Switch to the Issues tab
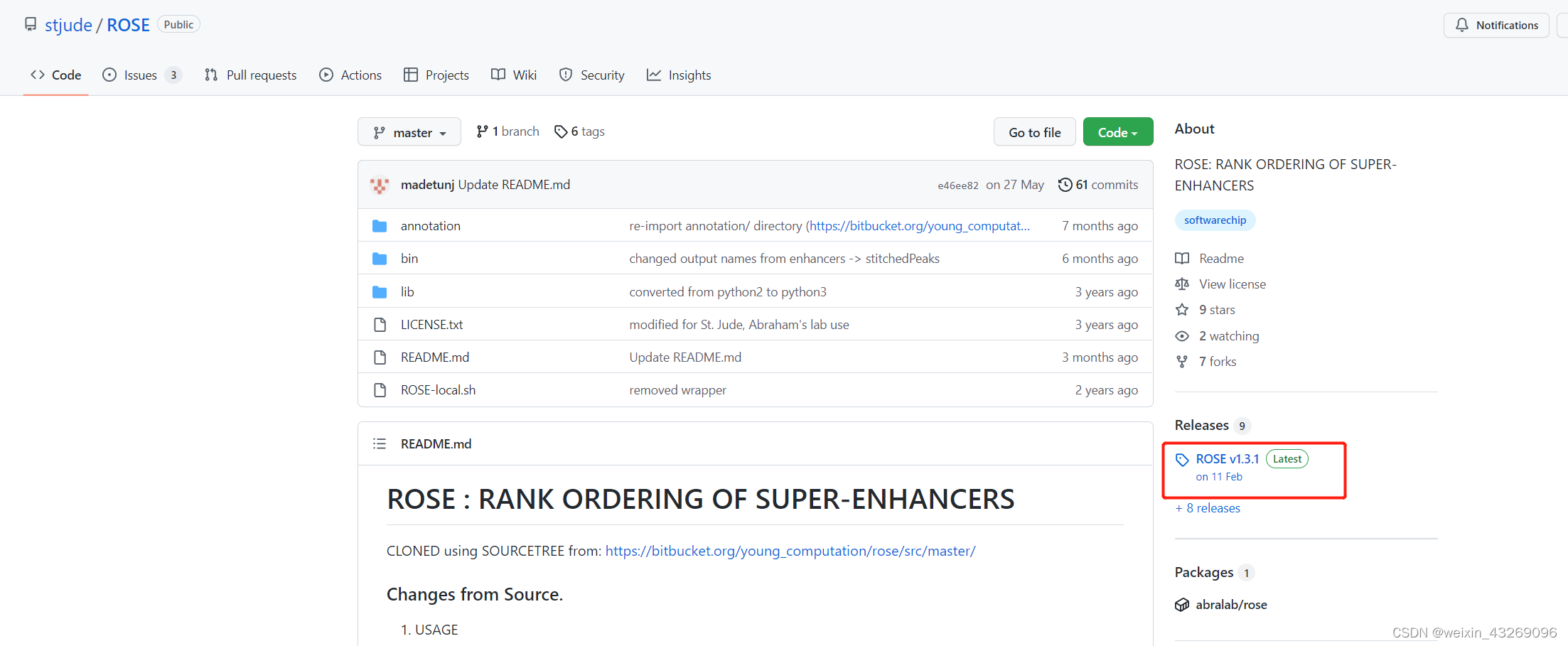The image size is (1568, 646). click(139, 75)
